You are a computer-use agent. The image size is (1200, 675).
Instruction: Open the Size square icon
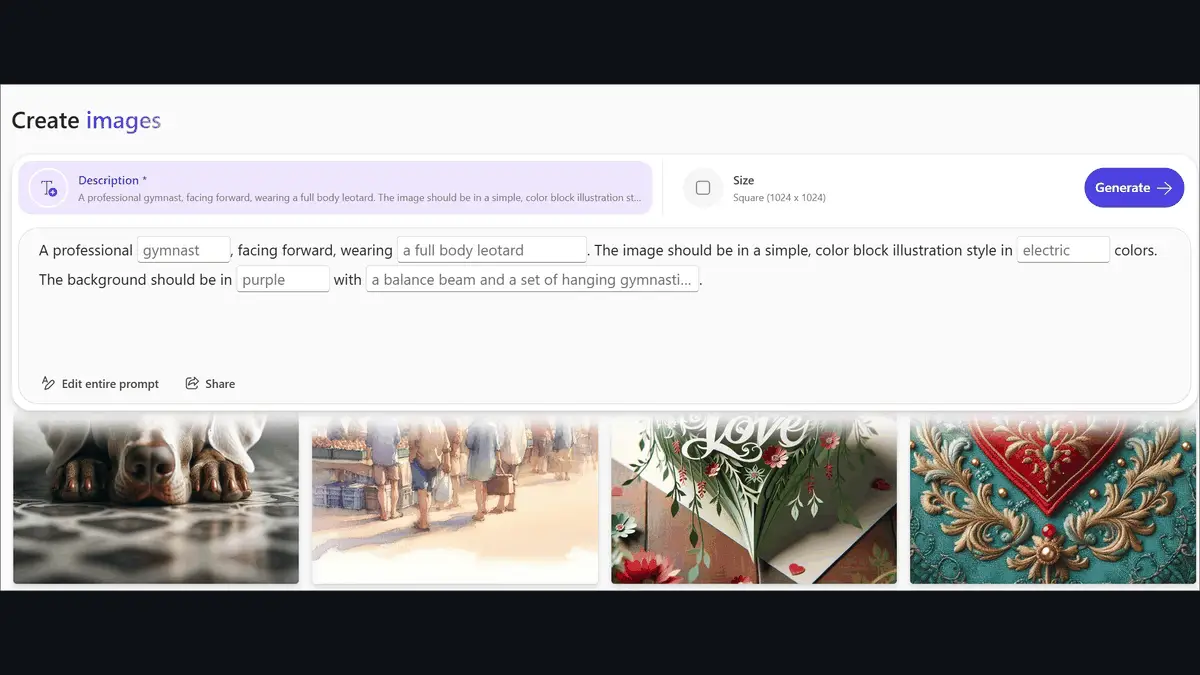pyautogui.click(x=703, y=188)
